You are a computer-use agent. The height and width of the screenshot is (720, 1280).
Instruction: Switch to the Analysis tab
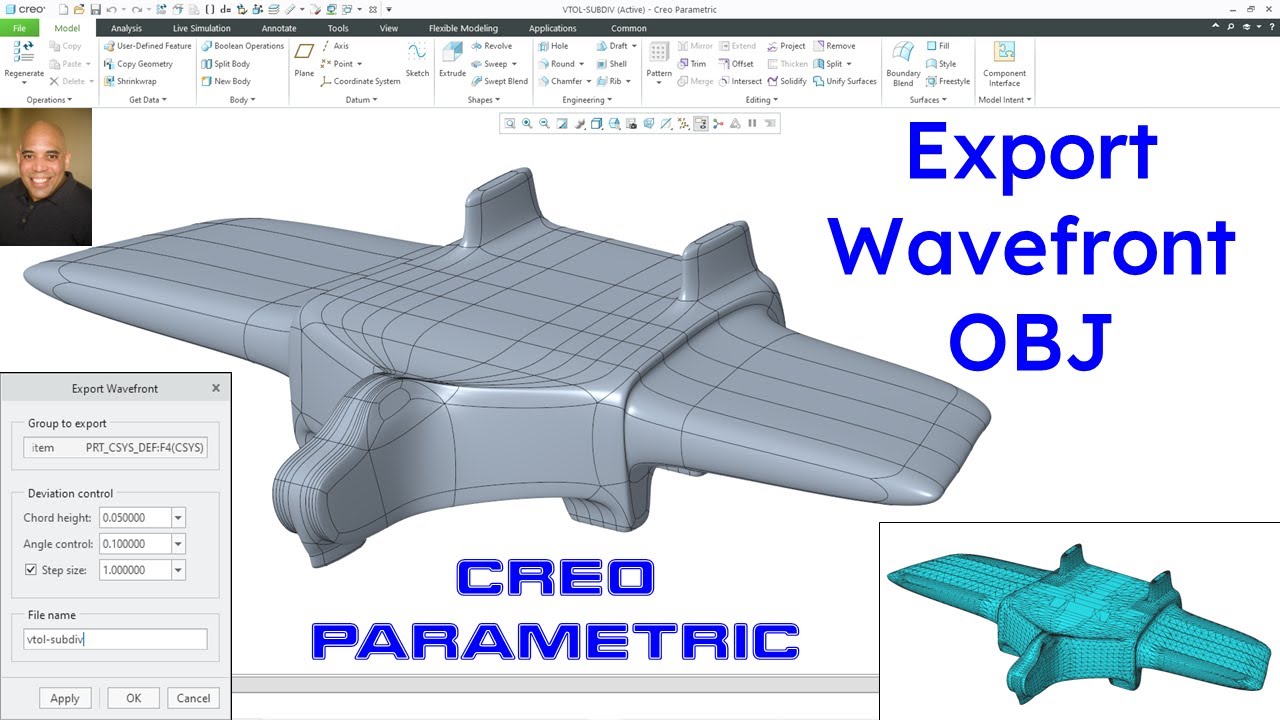tap(126, 28)
